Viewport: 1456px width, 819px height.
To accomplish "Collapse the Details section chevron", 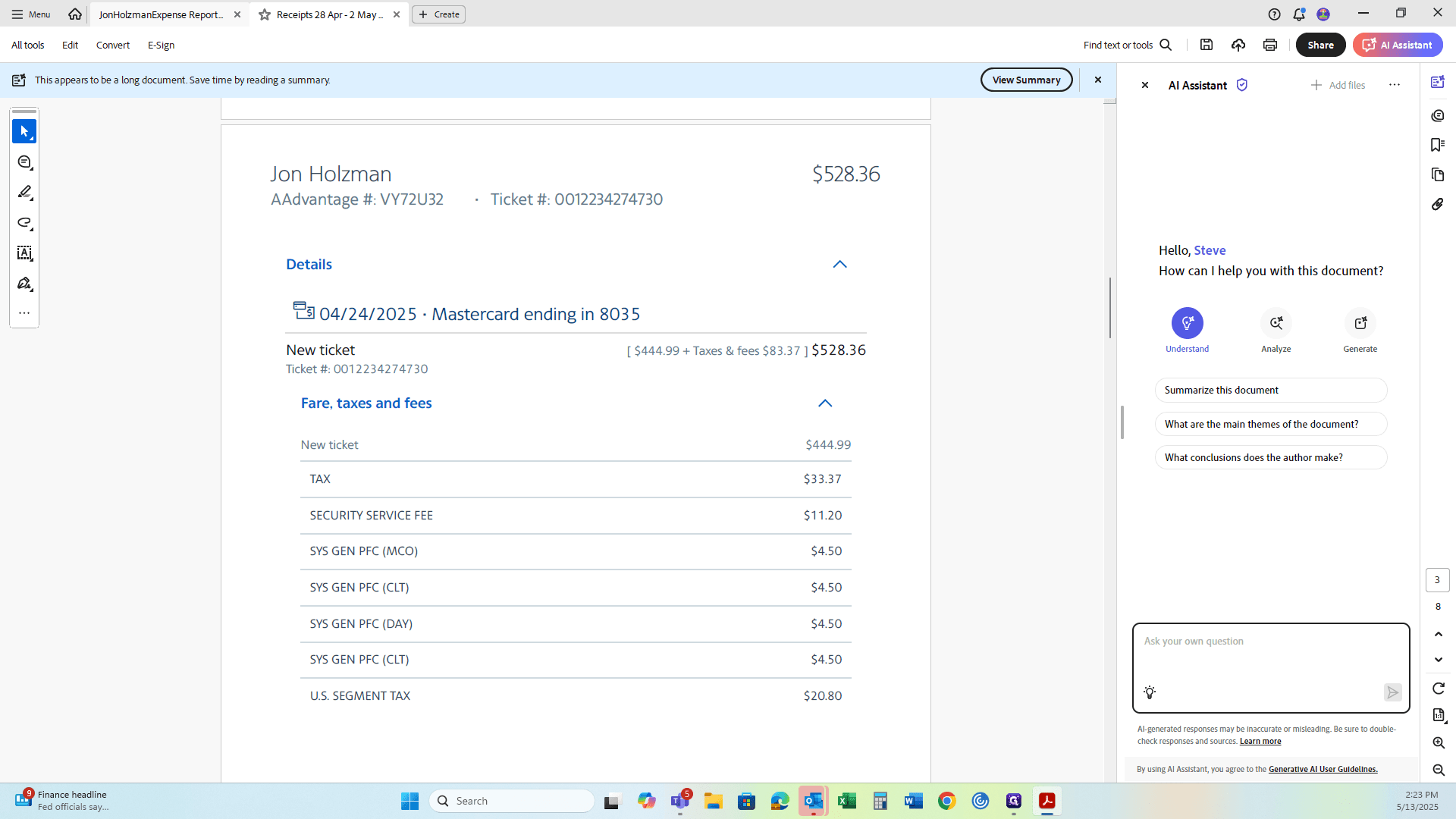I will [x=839, y=265].
